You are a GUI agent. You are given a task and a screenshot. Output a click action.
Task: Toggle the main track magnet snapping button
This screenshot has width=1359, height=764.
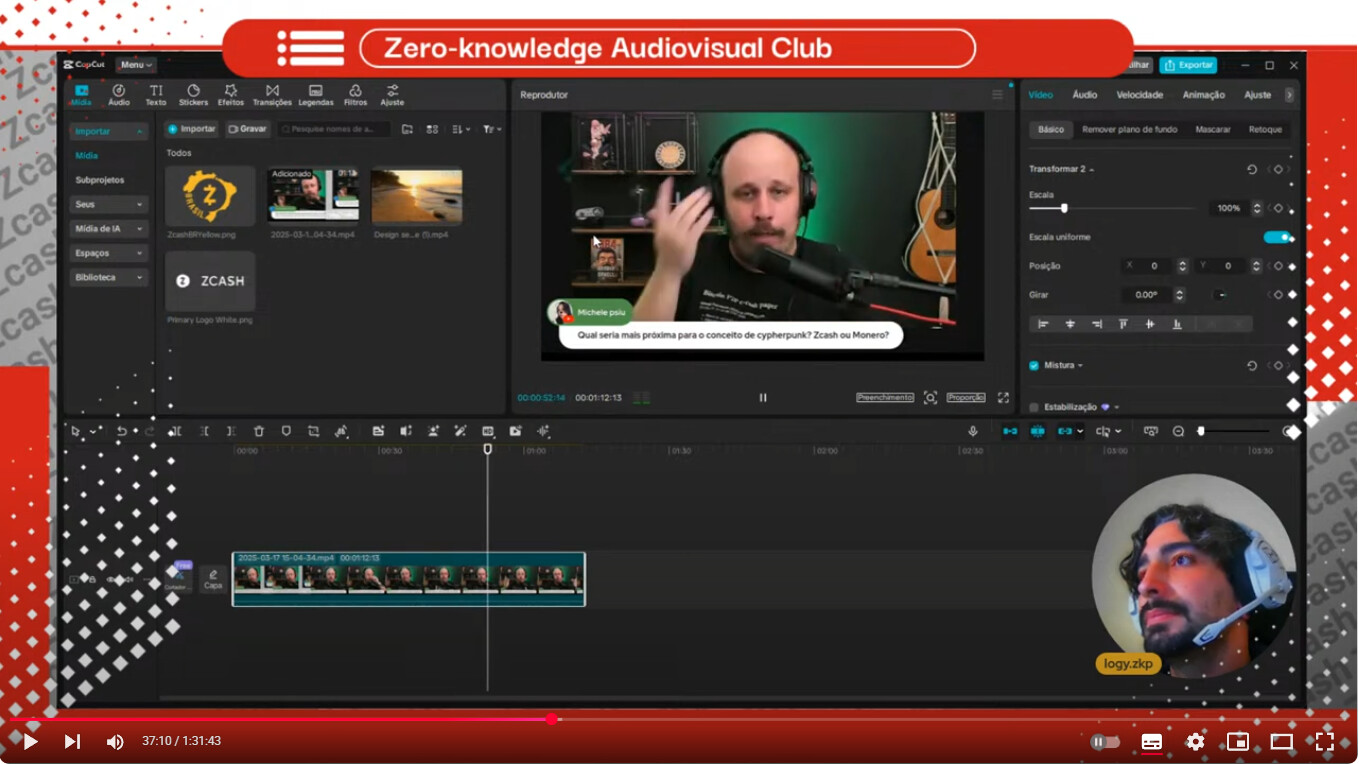click(1010, 431)
